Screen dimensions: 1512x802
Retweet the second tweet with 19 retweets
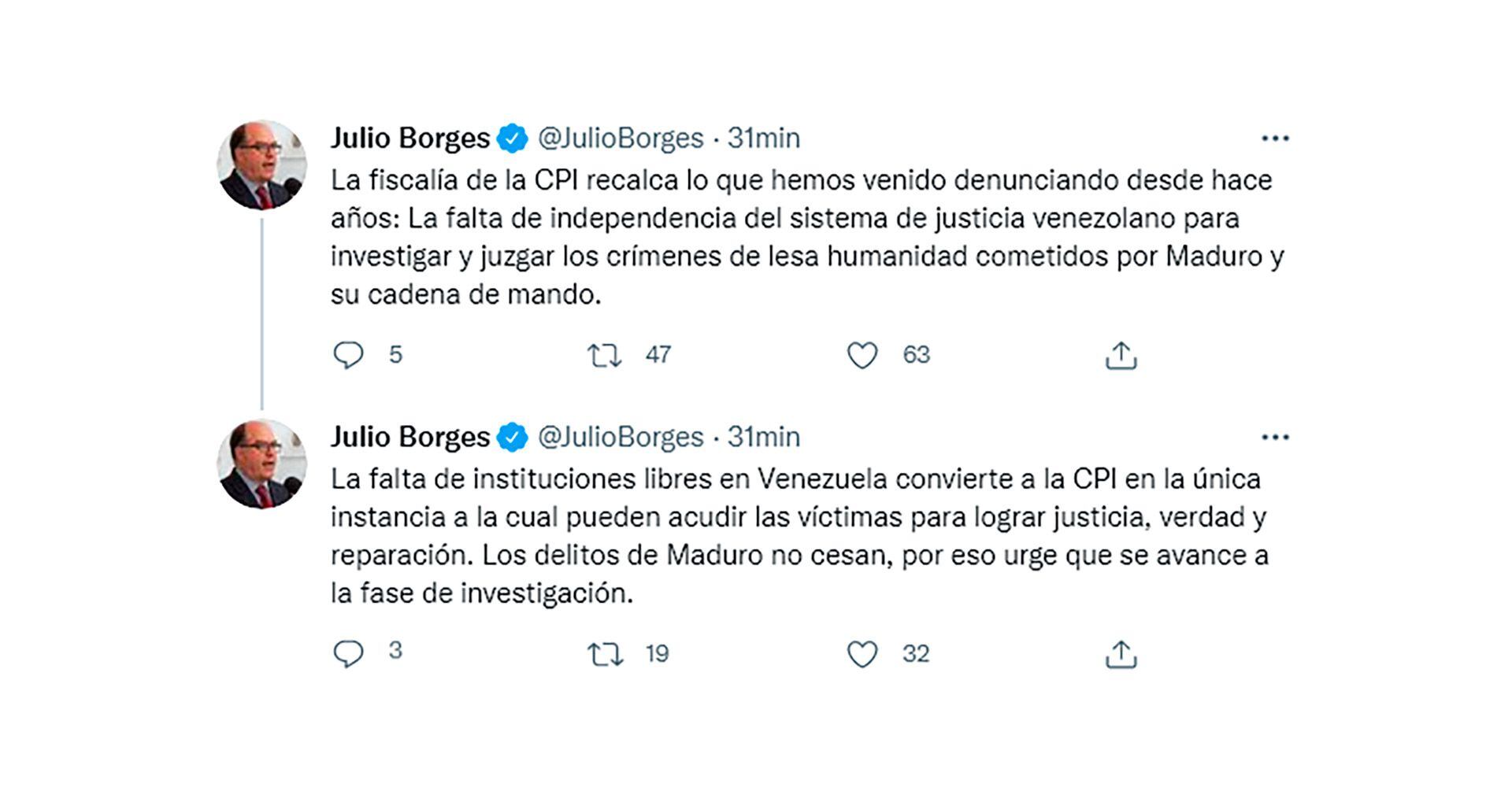[605, 654]
